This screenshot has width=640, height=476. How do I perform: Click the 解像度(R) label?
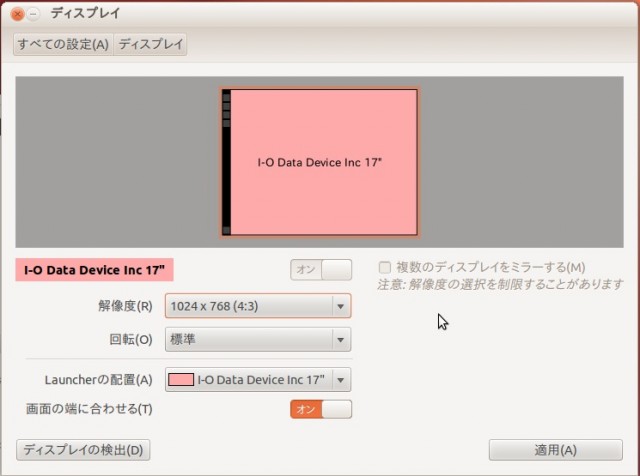(x=125, y=306)
